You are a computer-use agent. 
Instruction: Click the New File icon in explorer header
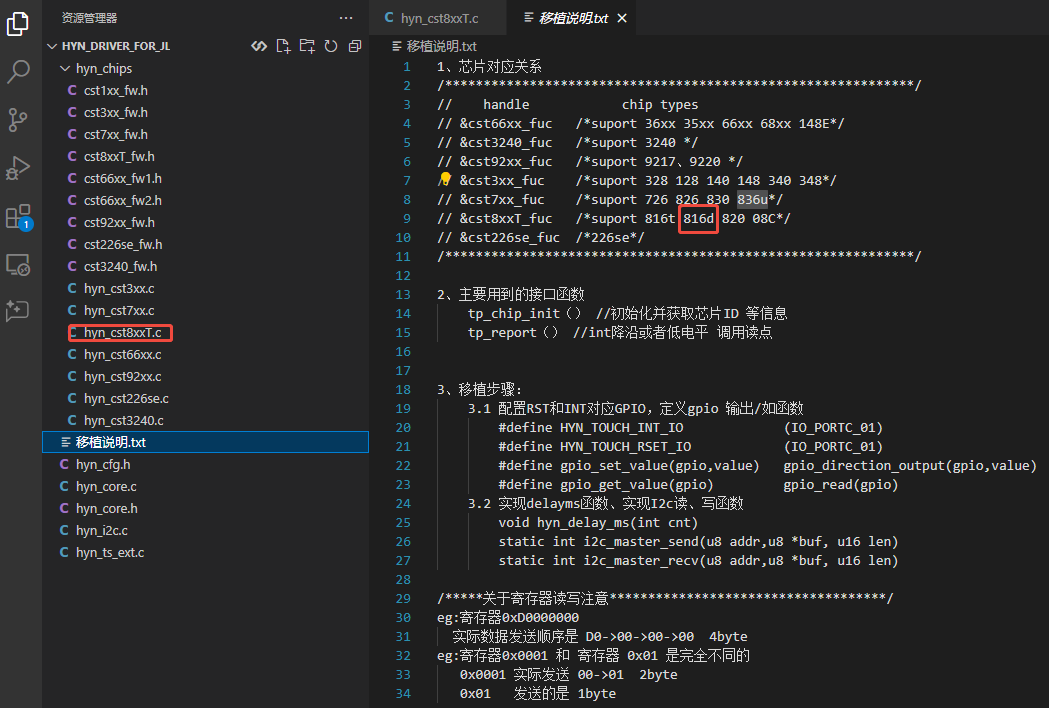[283, 46]
